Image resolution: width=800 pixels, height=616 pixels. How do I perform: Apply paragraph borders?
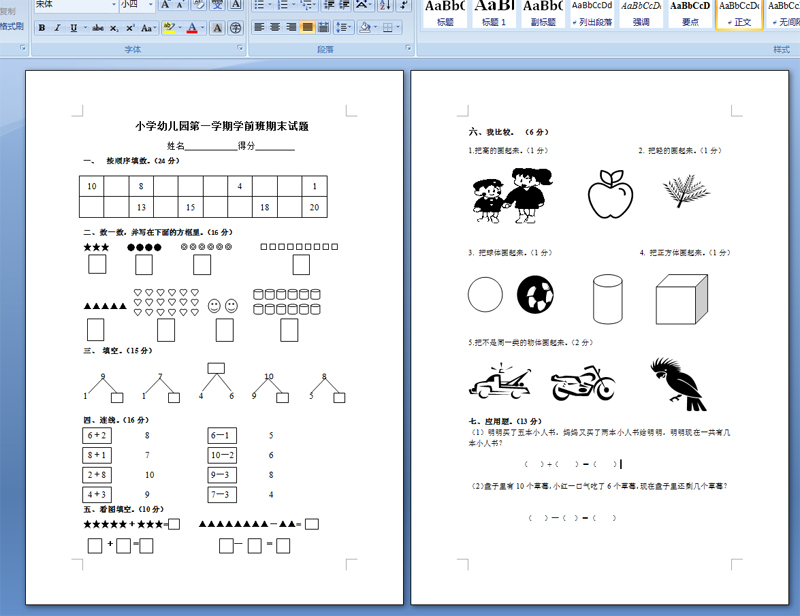pos(387,28)
